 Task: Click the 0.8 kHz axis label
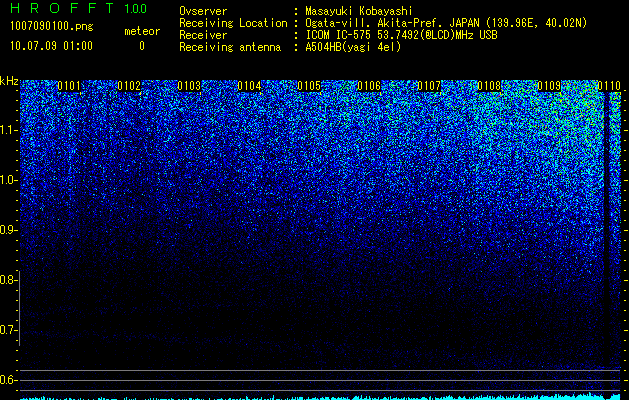pyautogui.click(x=8, y=280)
